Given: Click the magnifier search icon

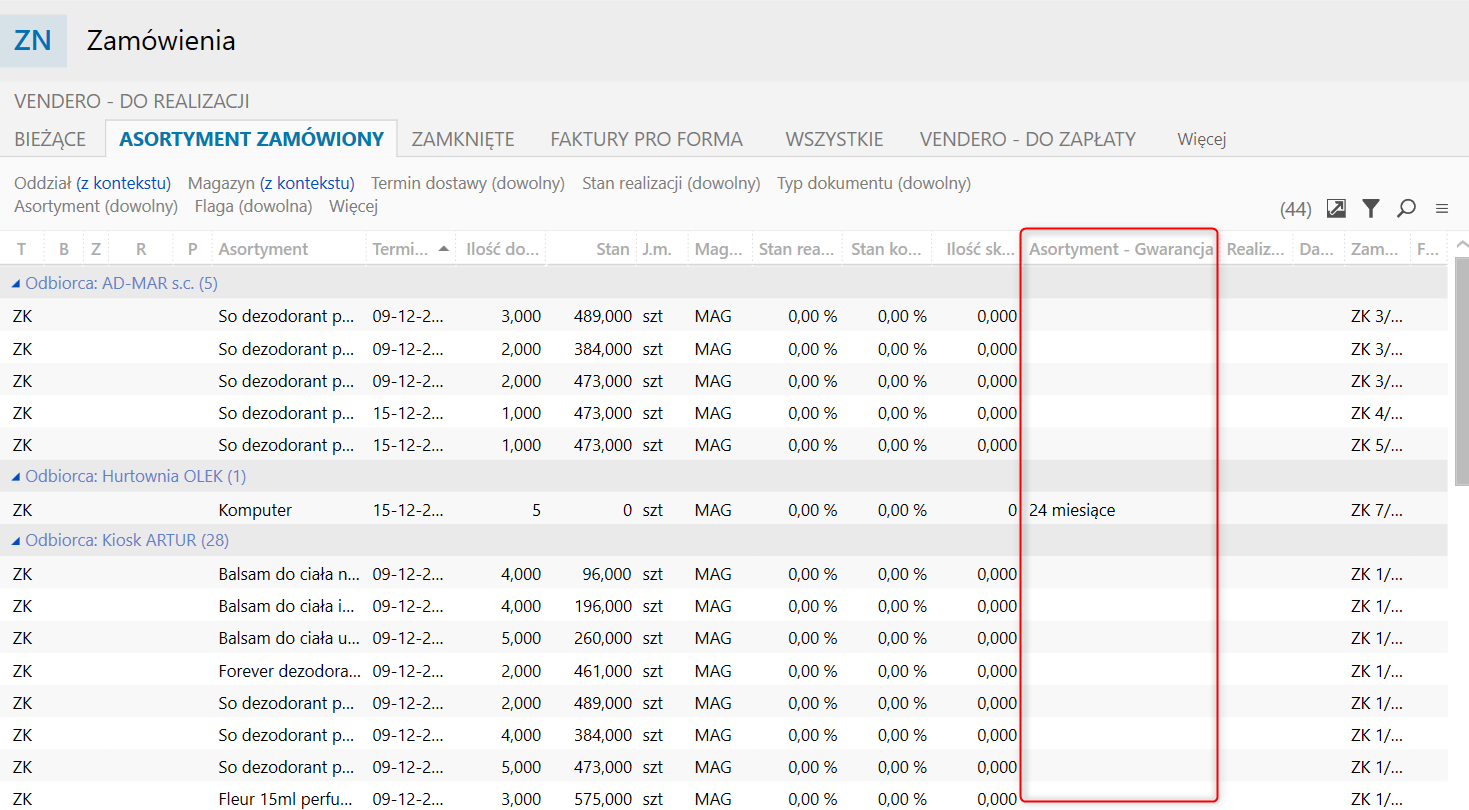Looking at the screenshot, I should 1406,208.
